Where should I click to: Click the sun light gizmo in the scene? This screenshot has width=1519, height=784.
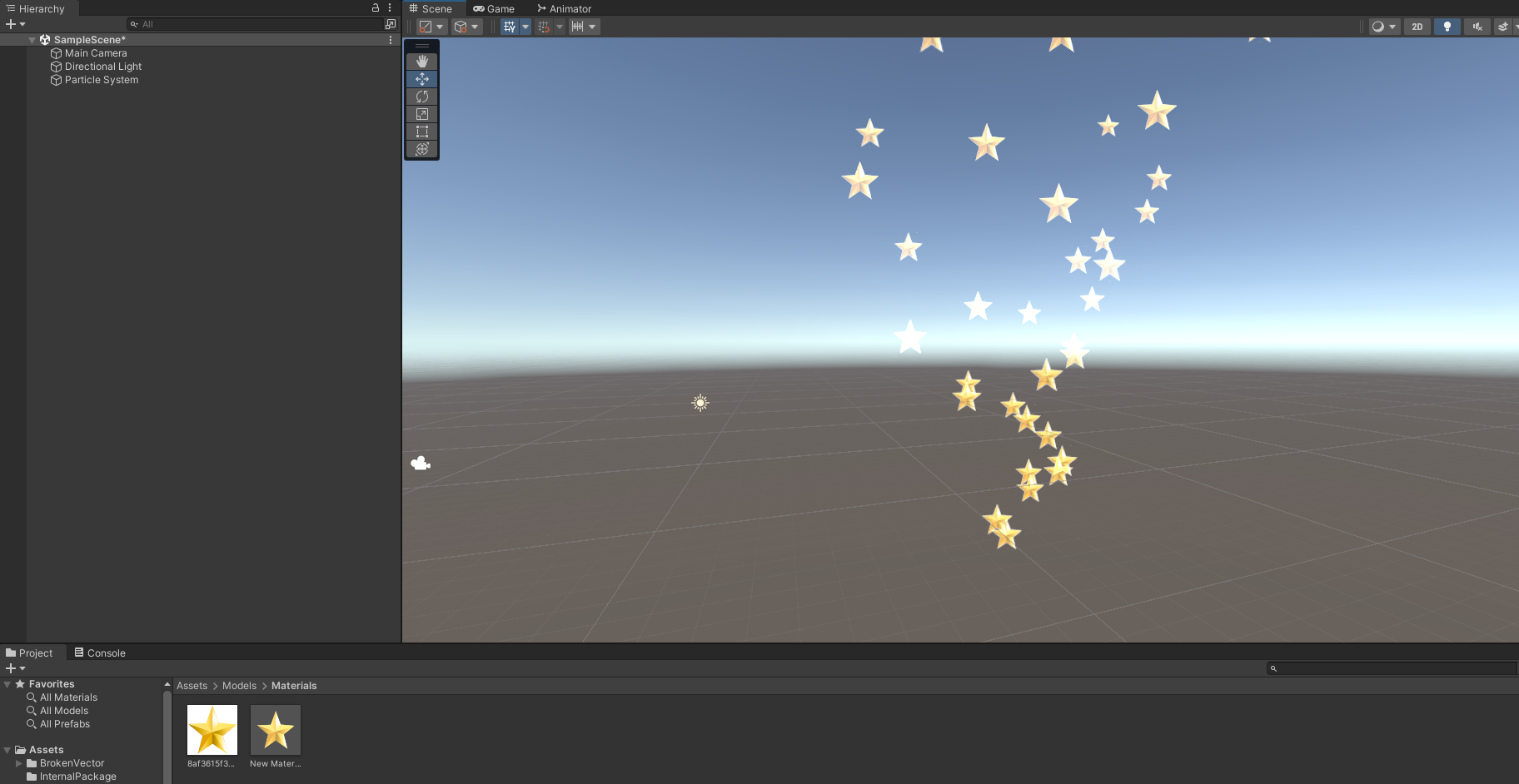700,403
